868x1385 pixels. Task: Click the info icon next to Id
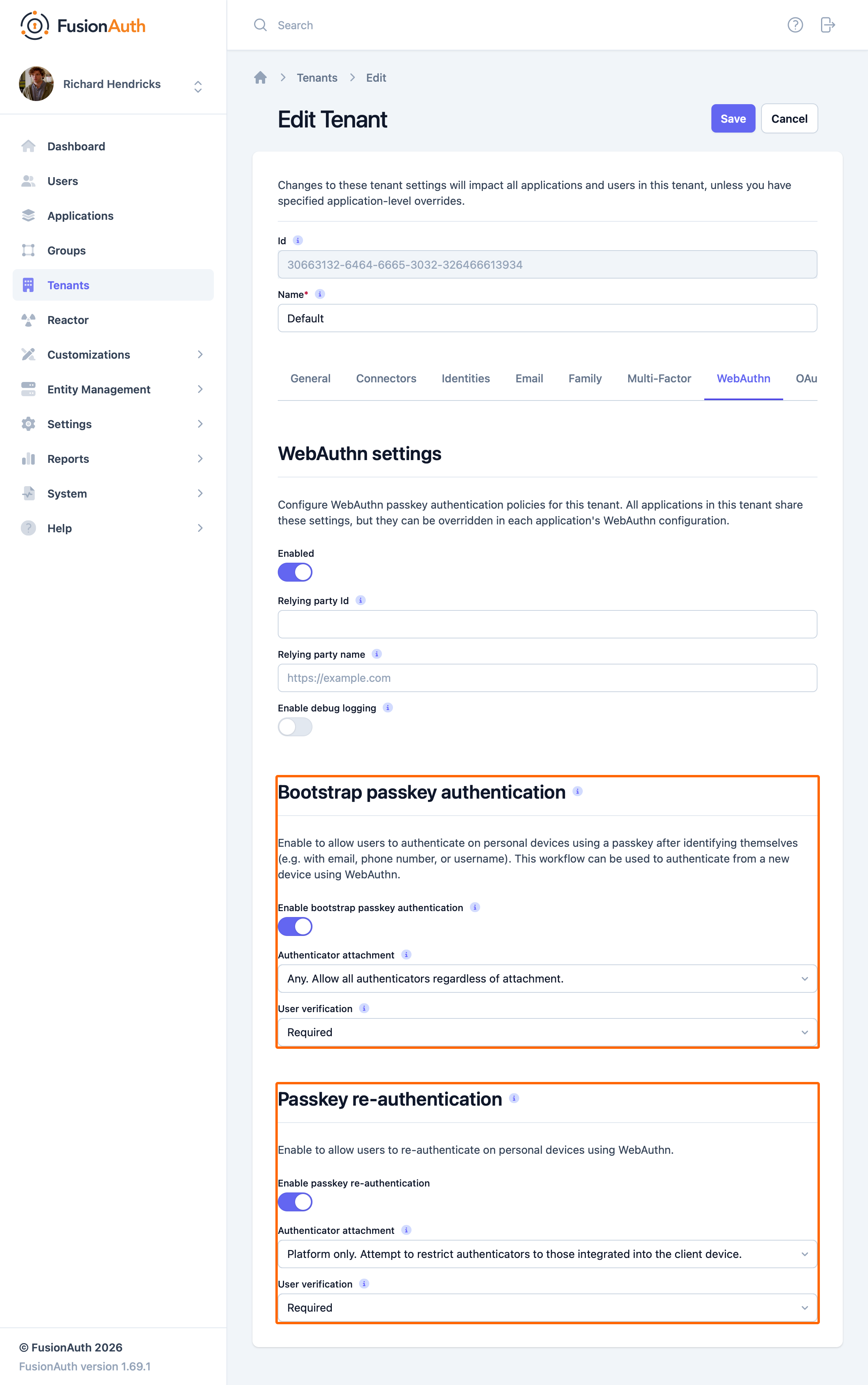[297, 240]
